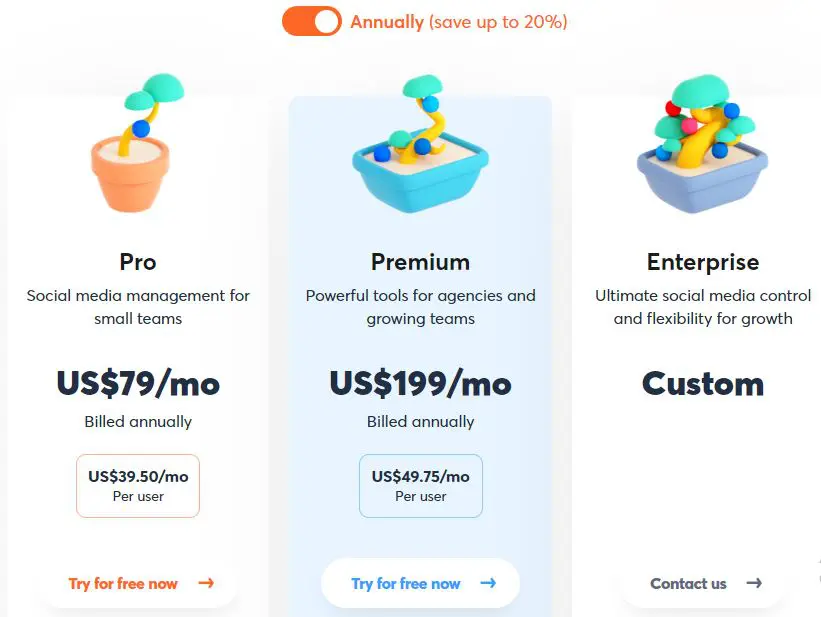Click the 'Custom' pricing text under Enterprise
The height and width of the screenshot is (617, 821).
tap(702, 383)
